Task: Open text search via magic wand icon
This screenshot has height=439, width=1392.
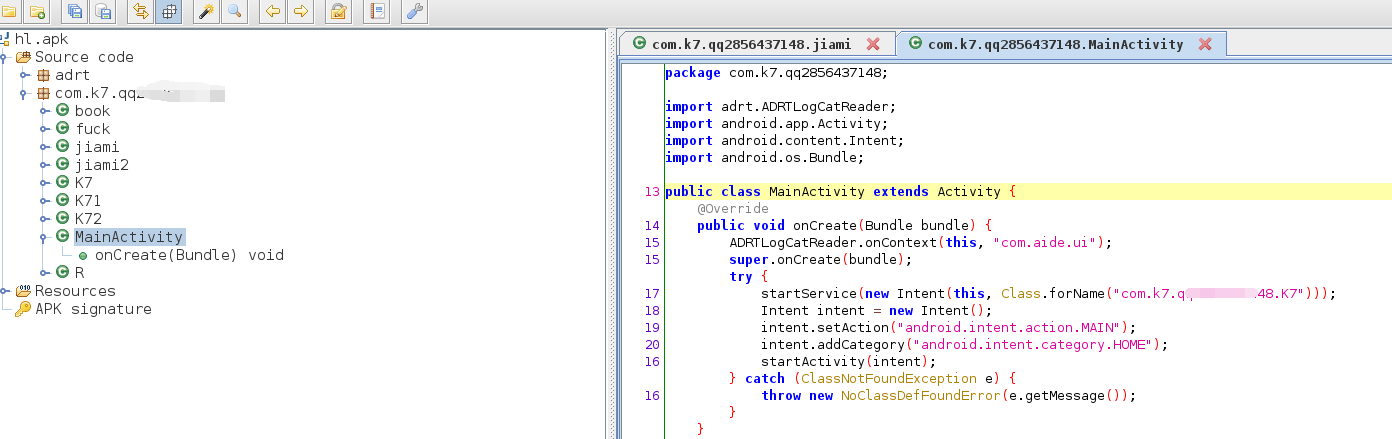Action: (x=206, y=12)
